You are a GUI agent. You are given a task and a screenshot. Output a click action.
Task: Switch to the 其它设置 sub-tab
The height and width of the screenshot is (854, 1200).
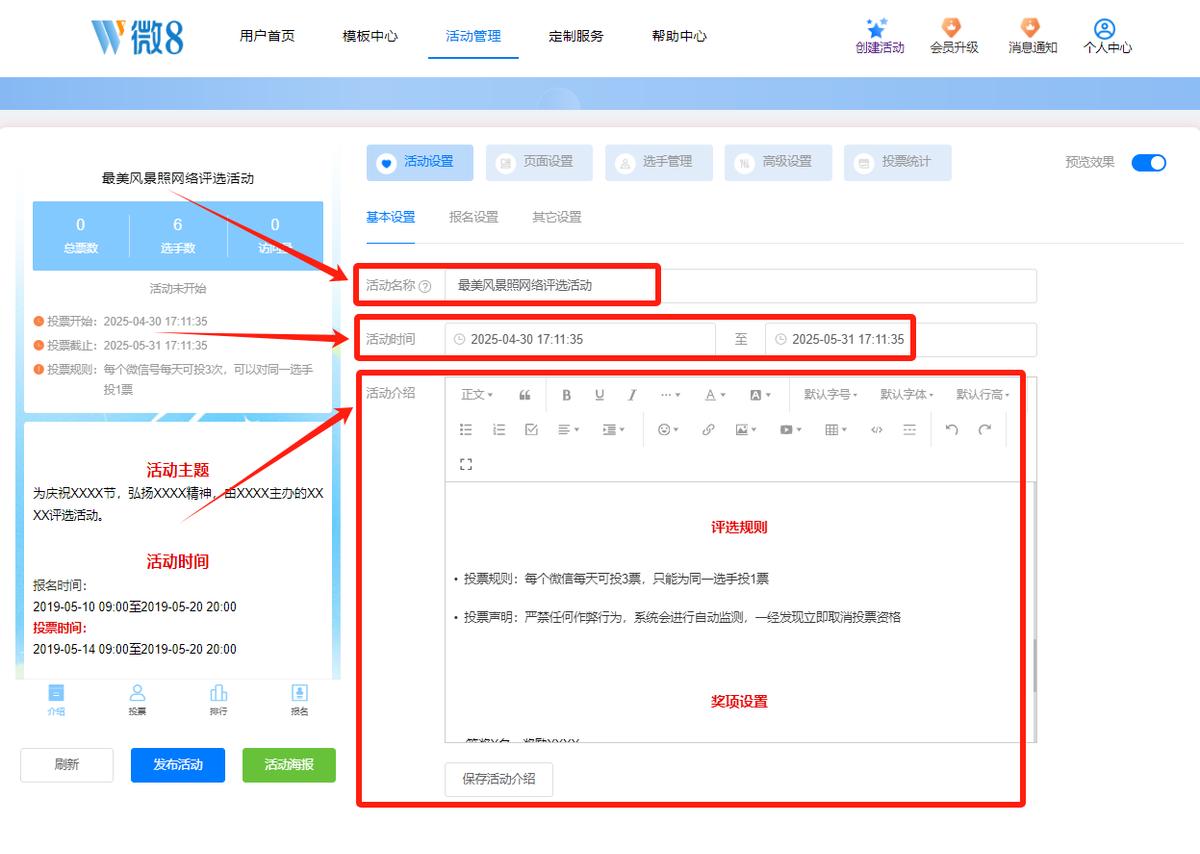point(556,217)
